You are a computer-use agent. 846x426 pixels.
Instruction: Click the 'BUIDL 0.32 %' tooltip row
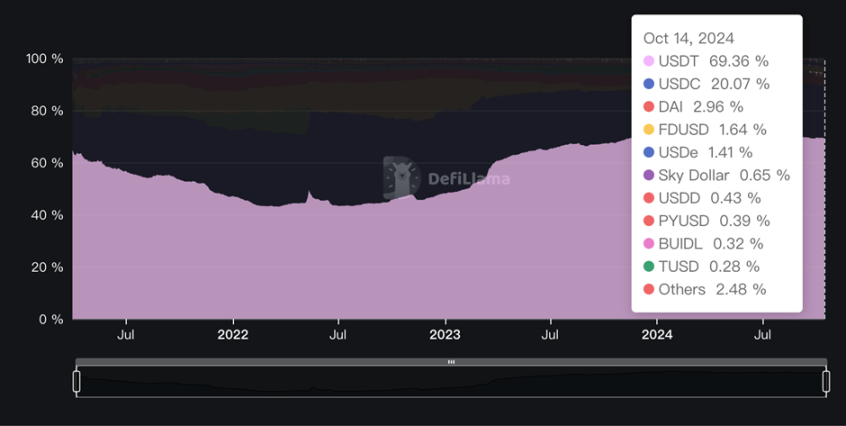click(x=704, y=244)
